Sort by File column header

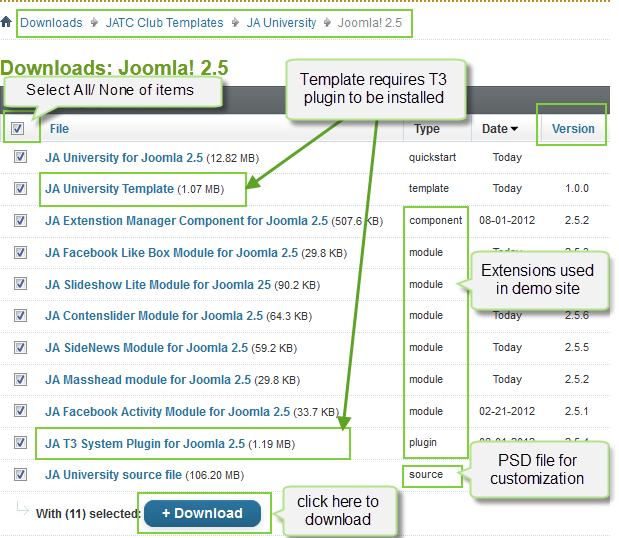click(59, 129)
